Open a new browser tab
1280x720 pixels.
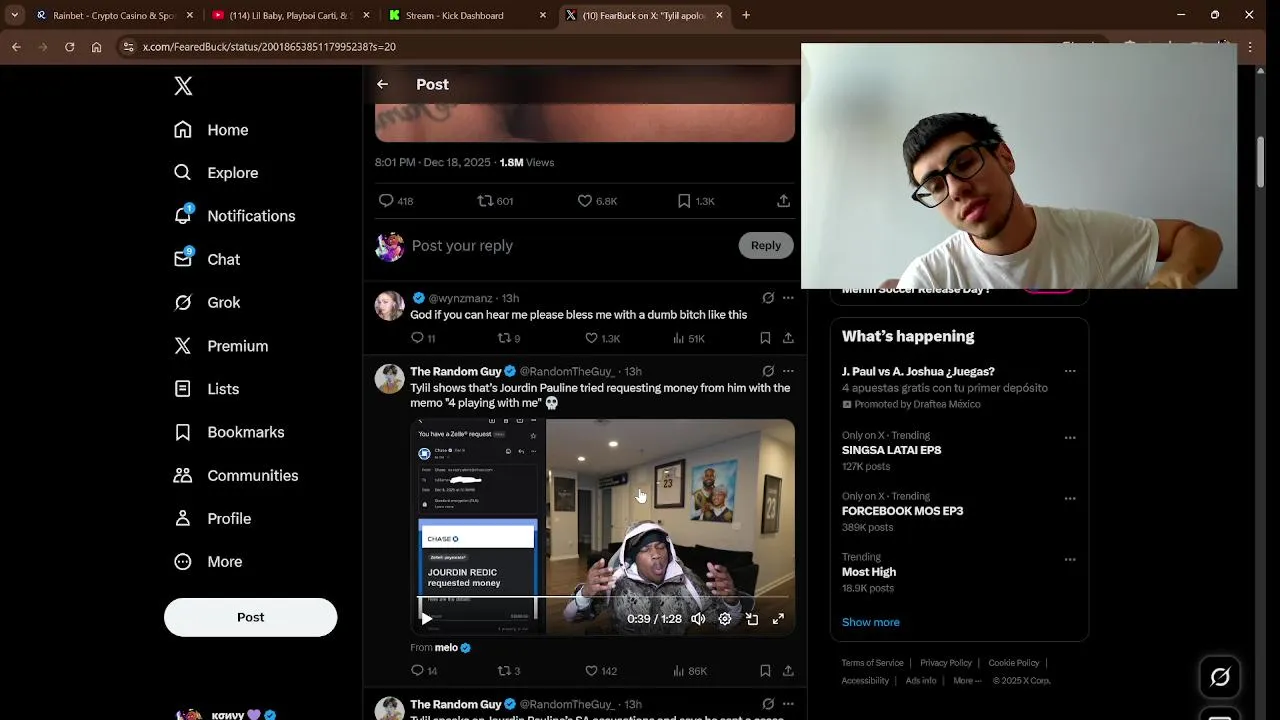746,16
